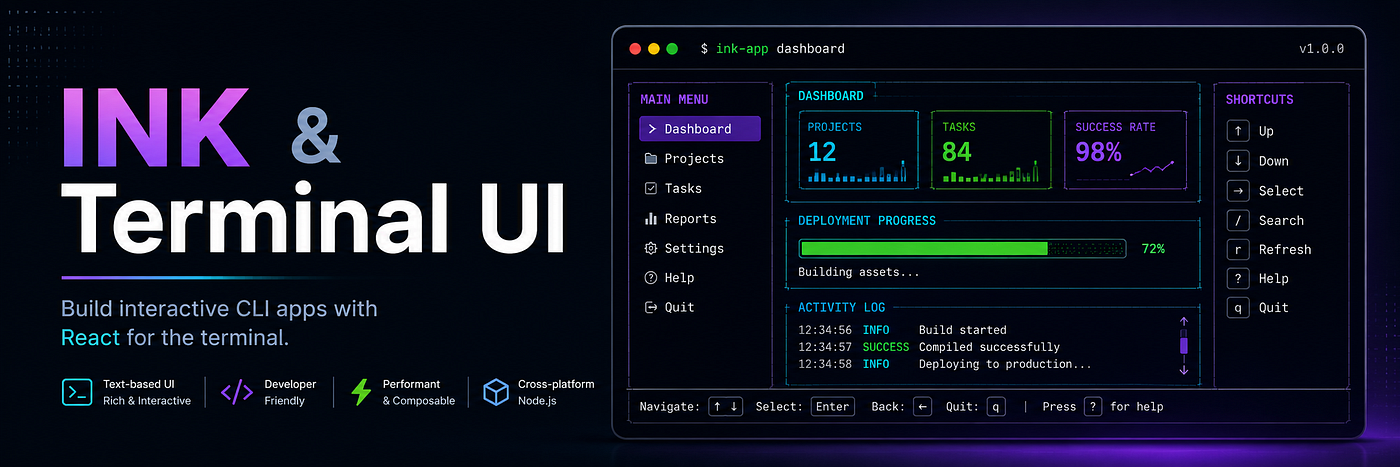Click the red close window dot
The image size is (1400, 467).
[x=634, y=48]
